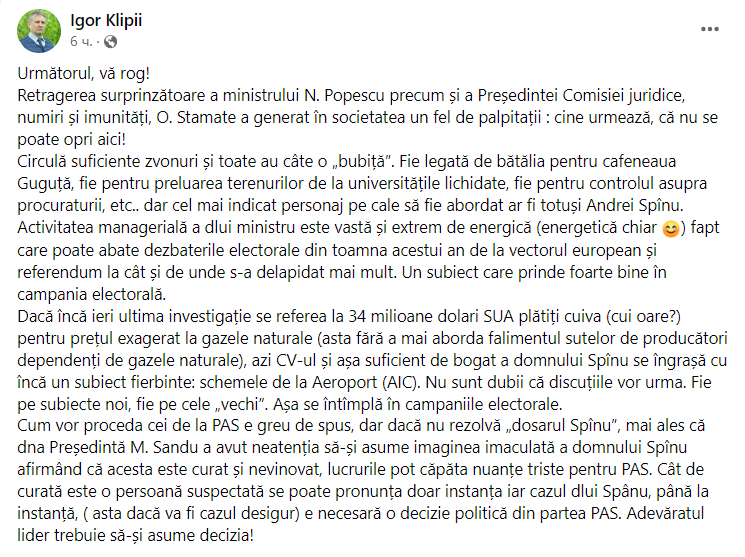
Task: Open Igor Klipii's profile picture
Action: [x=39, y=31]
